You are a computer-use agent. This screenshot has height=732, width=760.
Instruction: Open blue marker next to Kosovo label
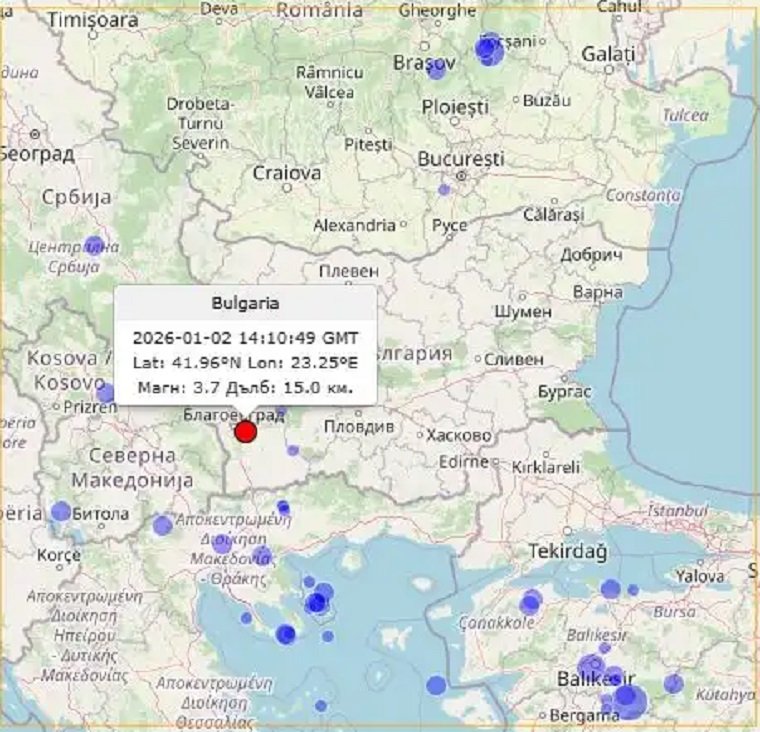(x=107, y=393)
